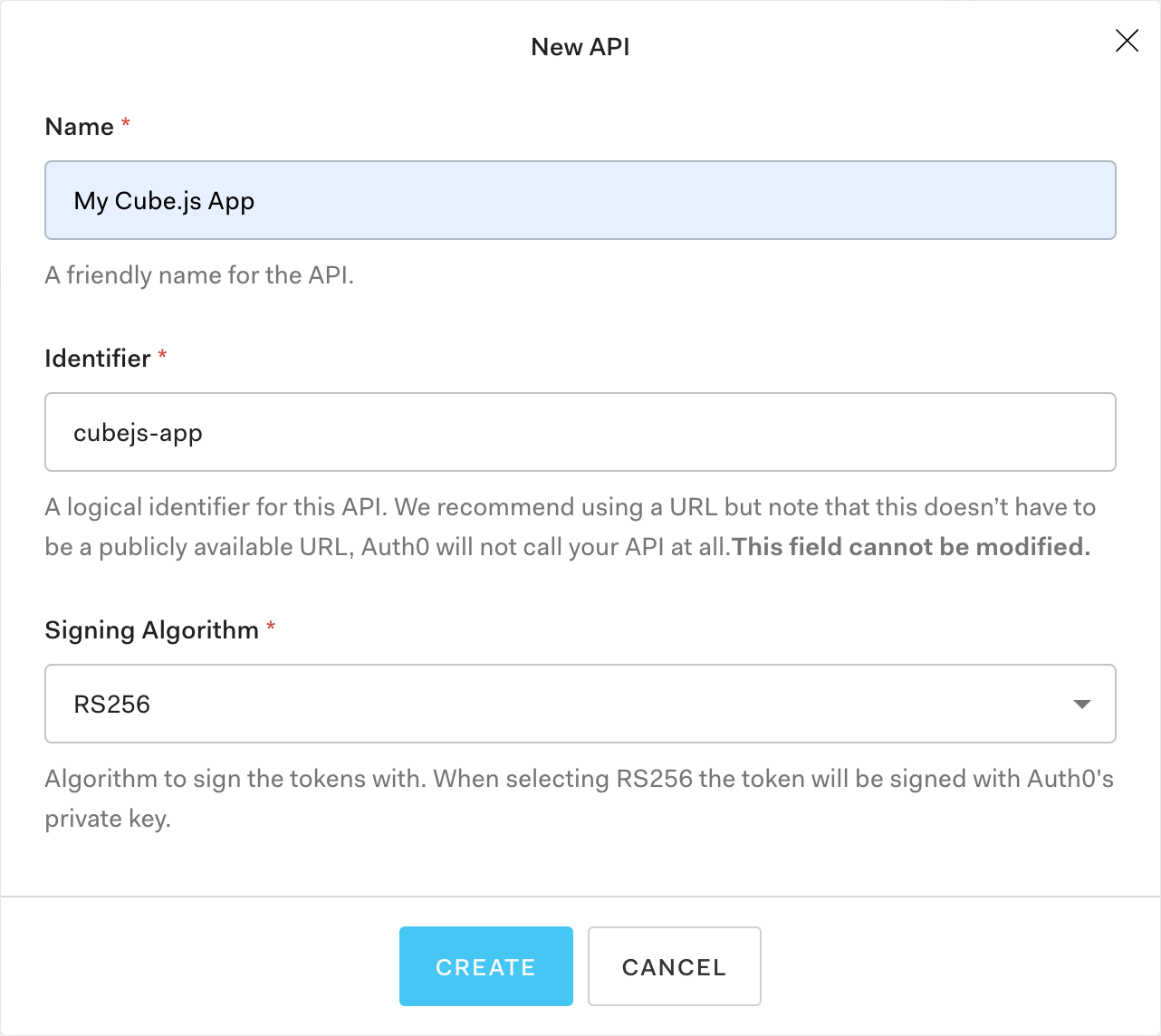This screenshot has height=1036, width=1161.
Task: Close the New API dialog
Action: coord(1127,41)
